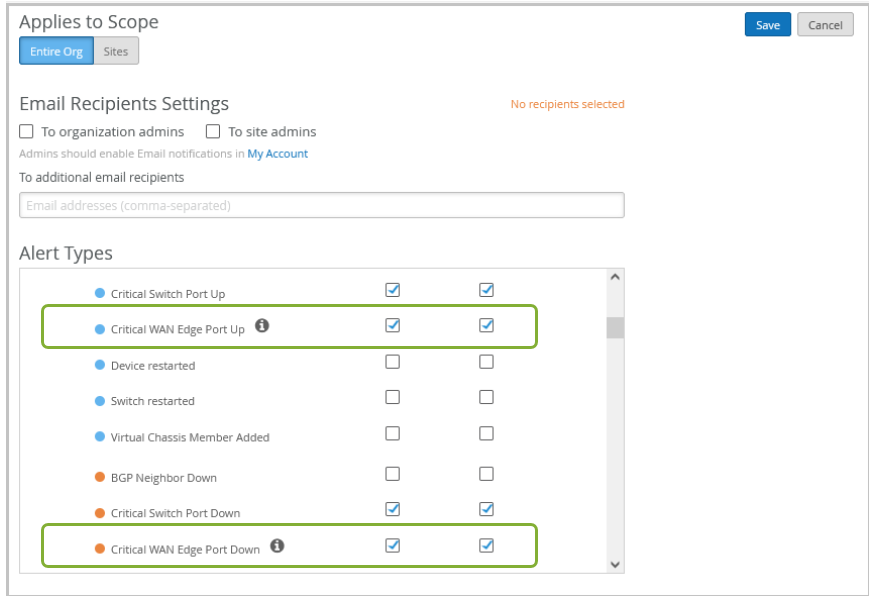The image size is (876, 602).
Task: Tick second checkbox for BGP Neighbor Down
Action: pos(486,474)
